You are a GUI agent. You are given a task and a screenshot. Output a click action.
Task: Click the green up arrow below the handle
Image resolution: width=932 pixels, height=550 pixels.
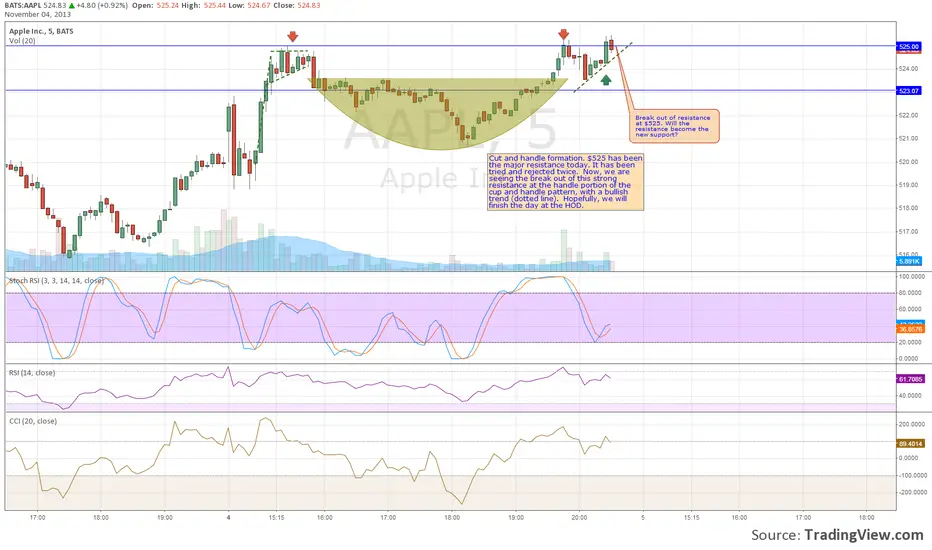606,80
